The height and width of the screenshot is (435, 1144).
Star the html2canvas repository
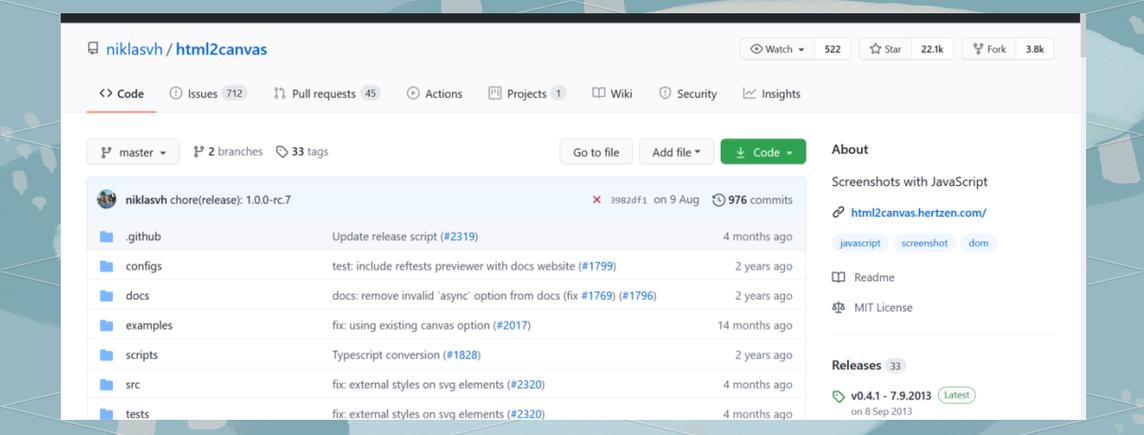tap(886, 49)
